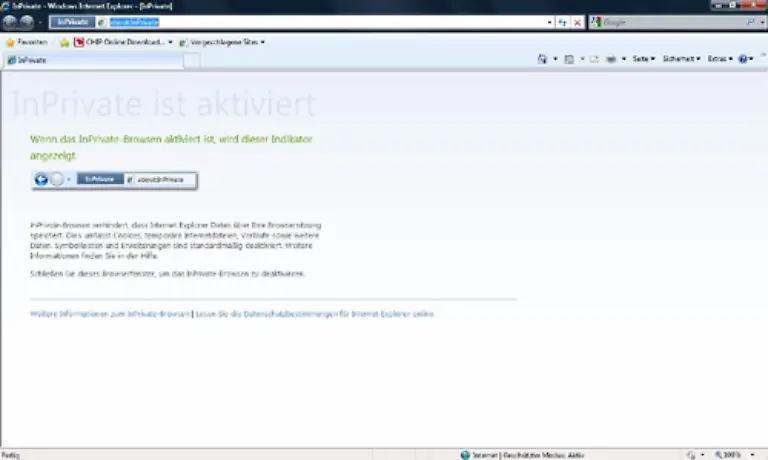Open CHIP Online Download favorite link
Image resolution: width=768 pixels, height=460 pixels.
point(119,42)
